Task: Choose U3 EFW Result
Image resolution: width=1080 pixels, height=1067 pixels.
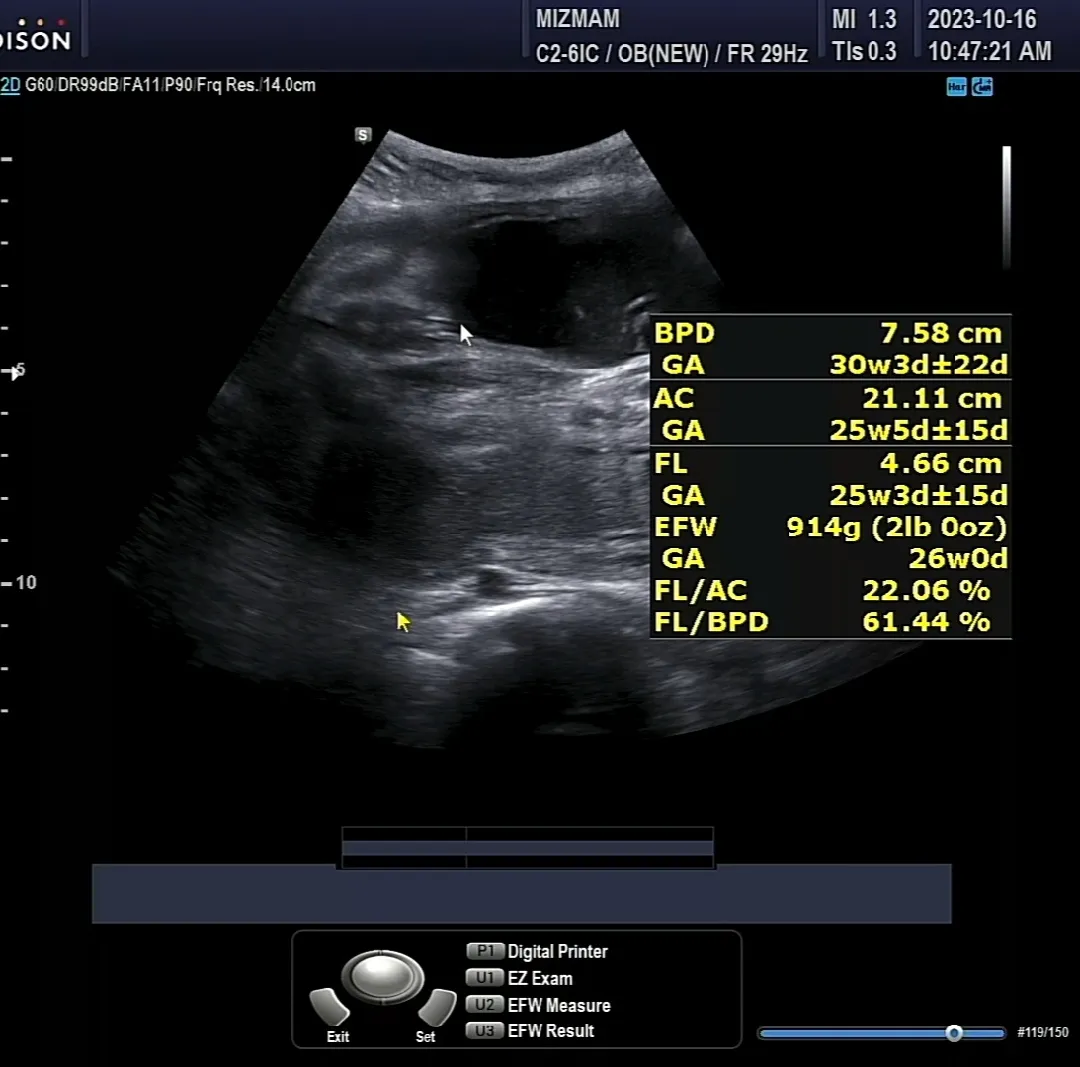Action: click(x=530, y=1030)
